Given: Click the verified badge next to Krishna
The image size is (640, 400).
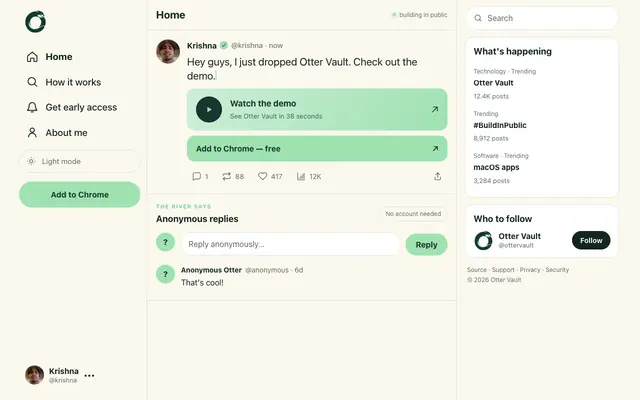Looking at the screenshot, I should pos(224,45).
